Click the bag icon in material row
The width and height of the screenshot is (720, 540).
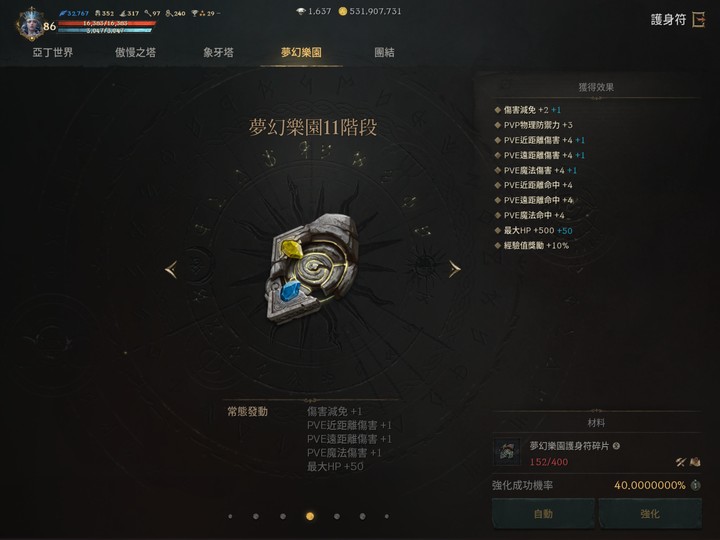point(695,462)
